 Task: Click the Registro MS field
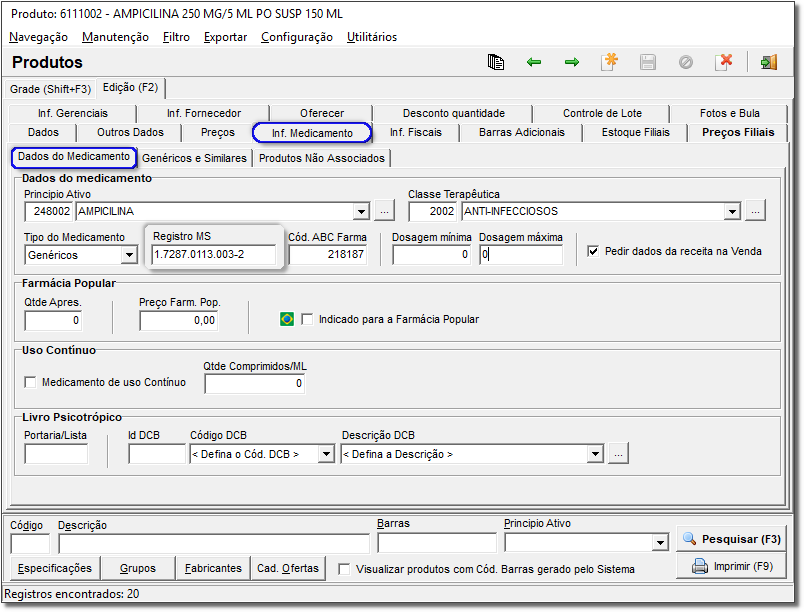[x=214, y=254]
